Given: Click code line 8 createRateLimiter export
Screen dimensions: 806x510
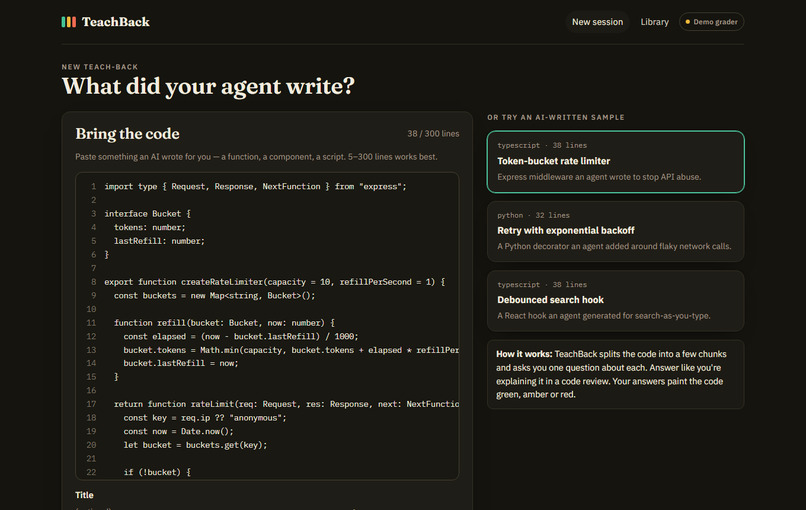Looking at the screenshot, I should click(274, 282).
